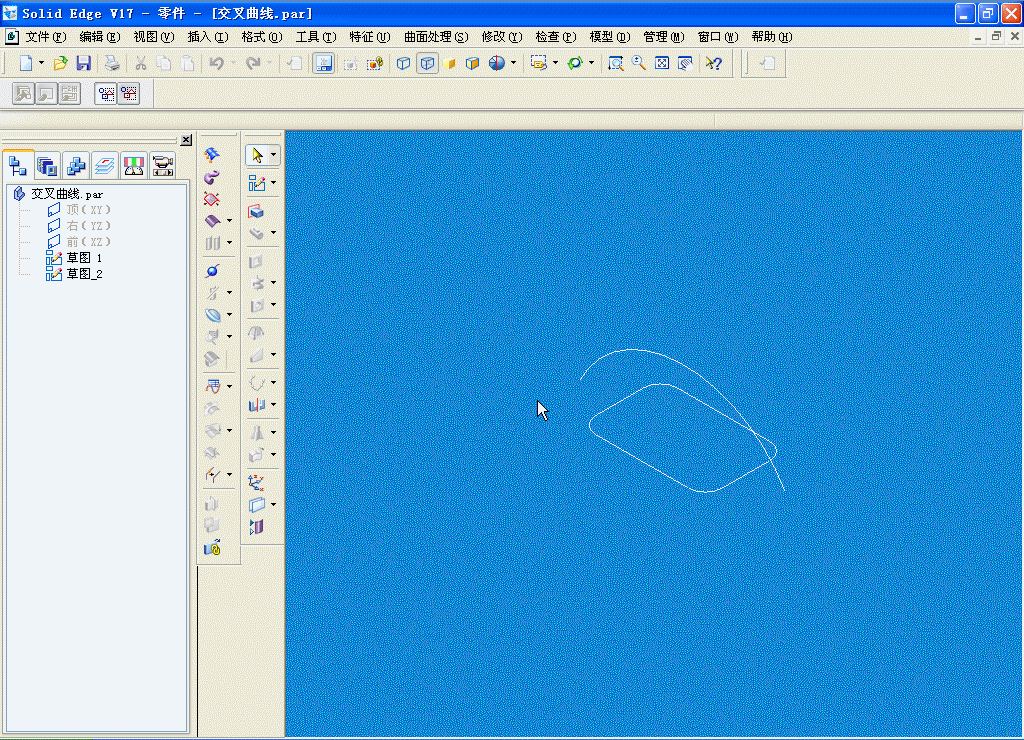
Task: Open the named views dropdown arrow
Action: (556, 63)
